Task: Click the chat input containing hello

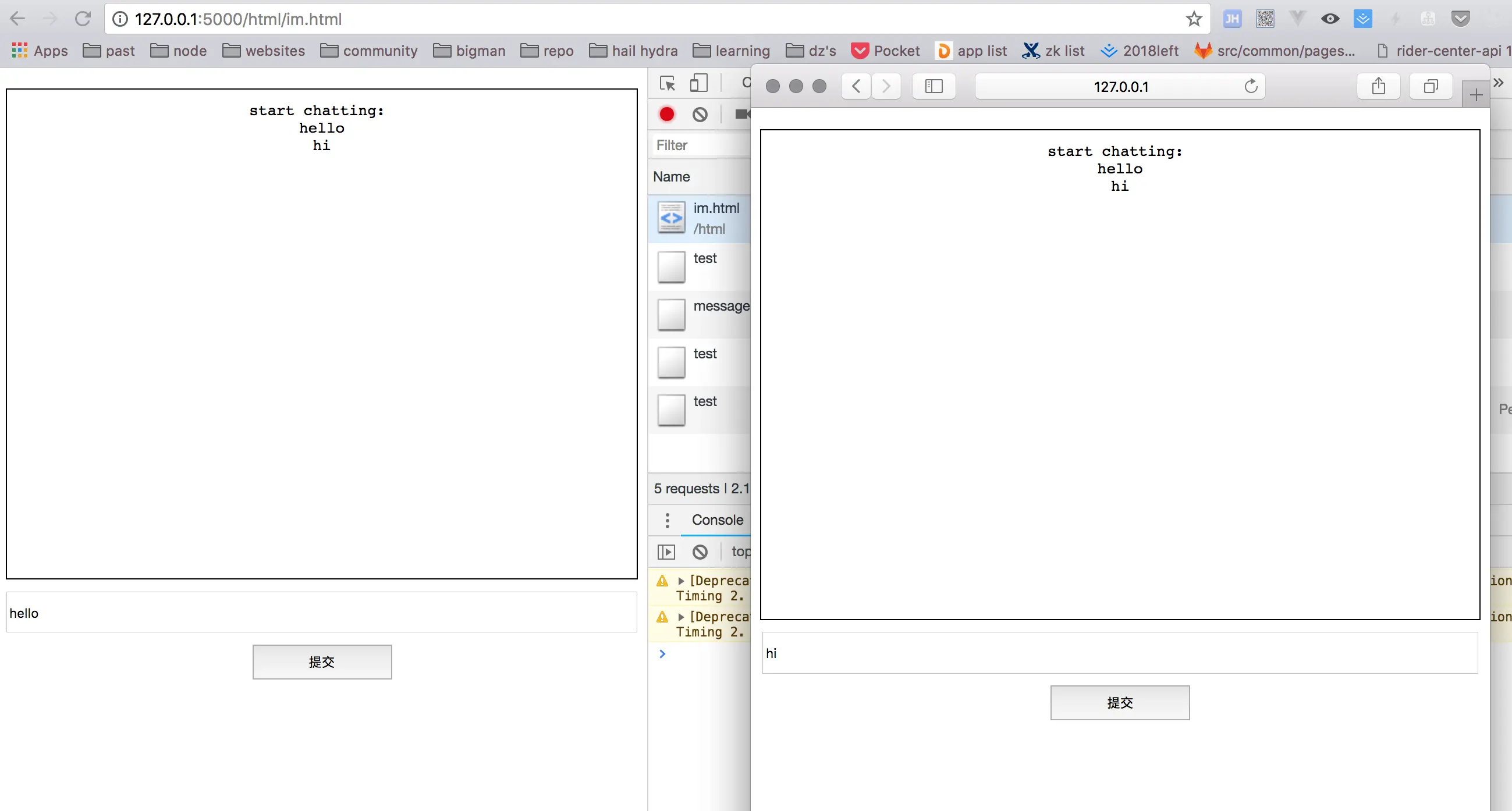Action: coord(322,613)
